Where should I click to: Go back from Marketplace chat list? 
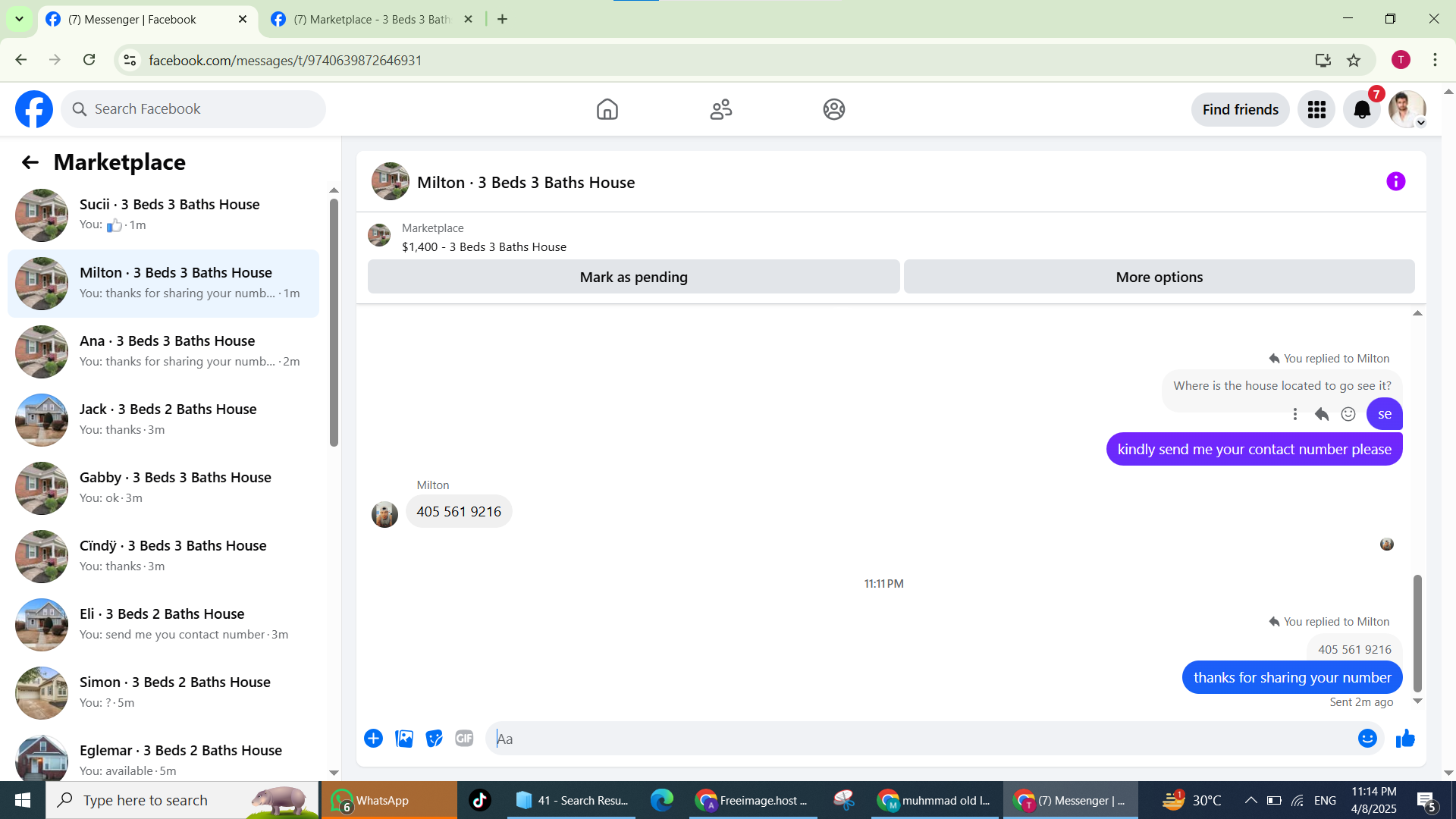30,162
